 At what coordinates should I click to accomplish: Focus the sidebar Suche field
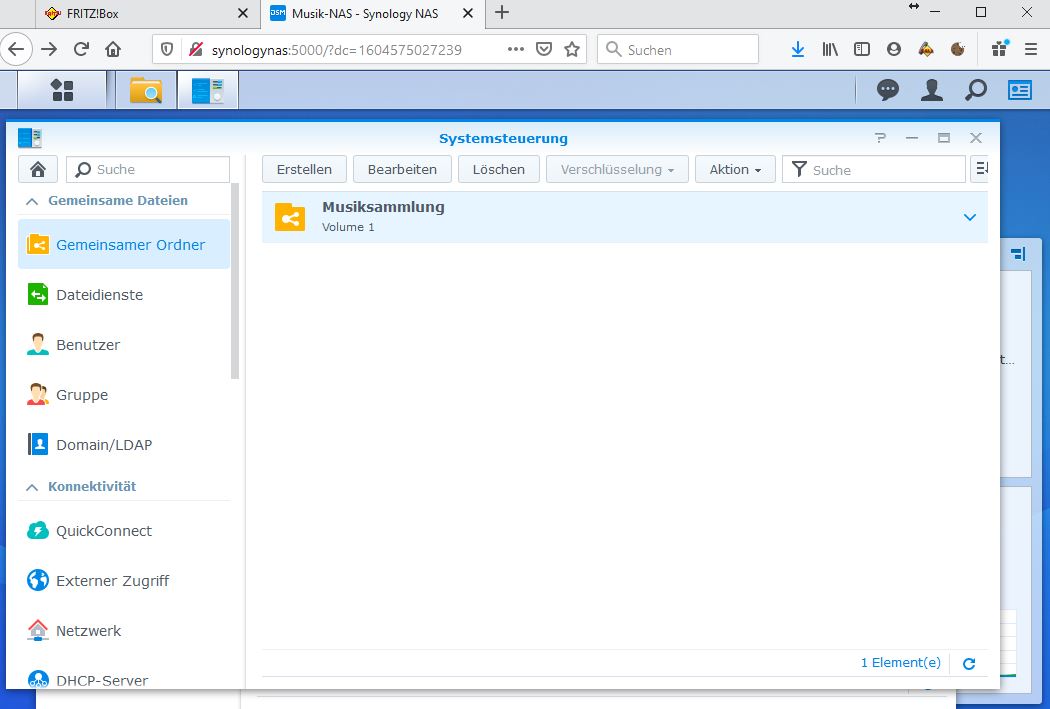pyautogui.click(x=148, y=169)
